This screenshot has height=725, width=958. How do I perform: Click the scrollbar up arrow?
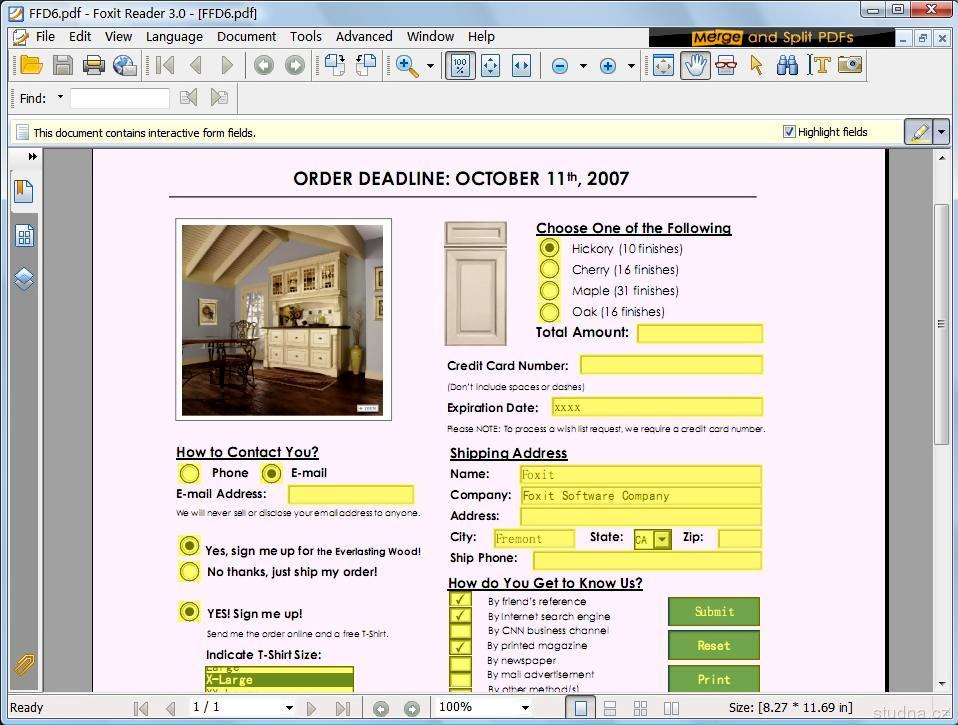[942, 157]
